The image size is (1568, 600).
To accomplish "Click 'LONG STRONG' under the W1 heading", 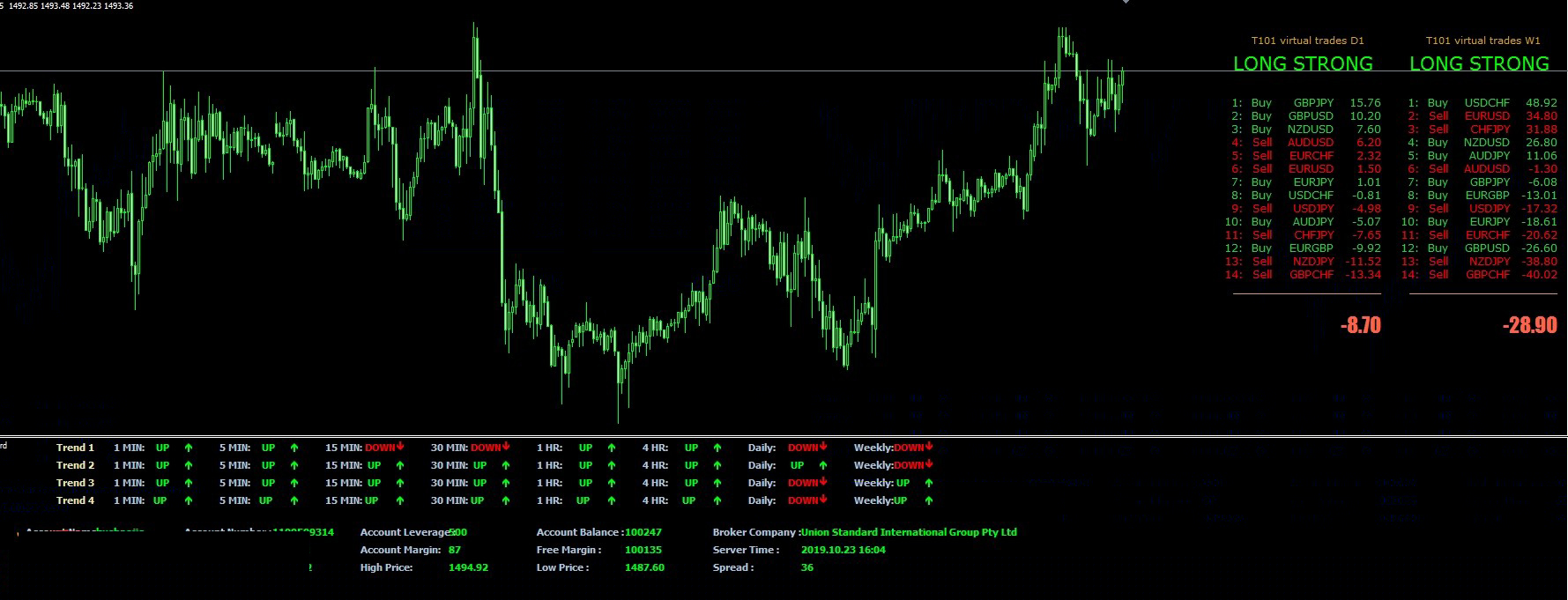I will [1479, 63].
